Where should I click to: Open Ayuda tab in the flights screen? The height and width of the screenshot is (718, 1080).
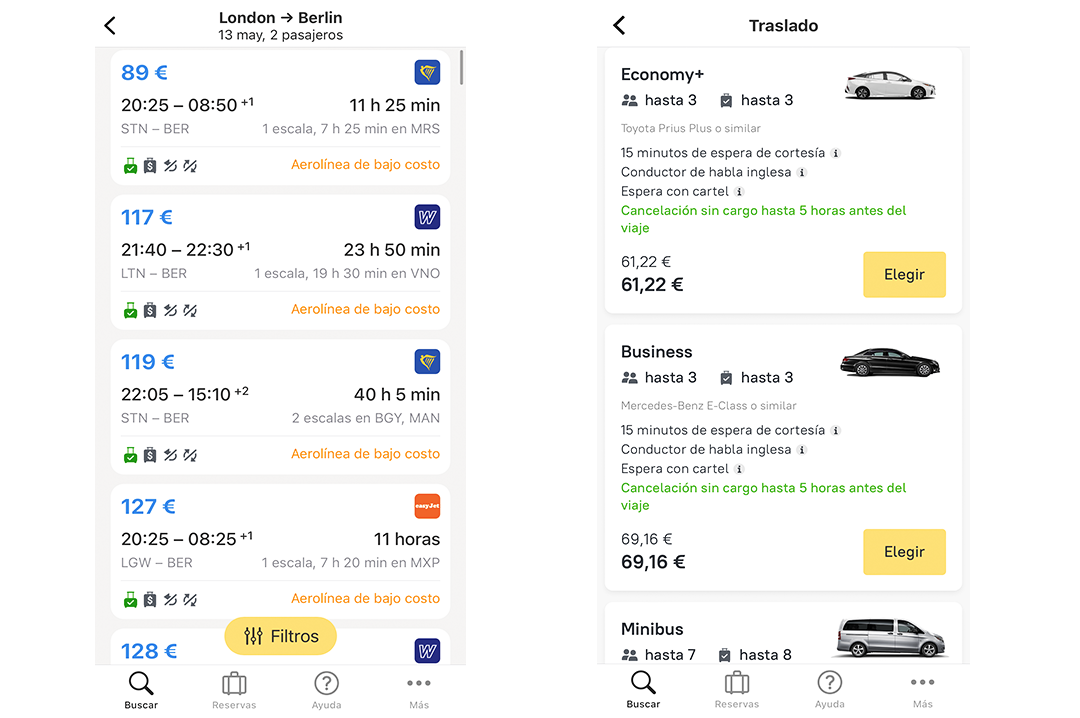coord(326,690)
